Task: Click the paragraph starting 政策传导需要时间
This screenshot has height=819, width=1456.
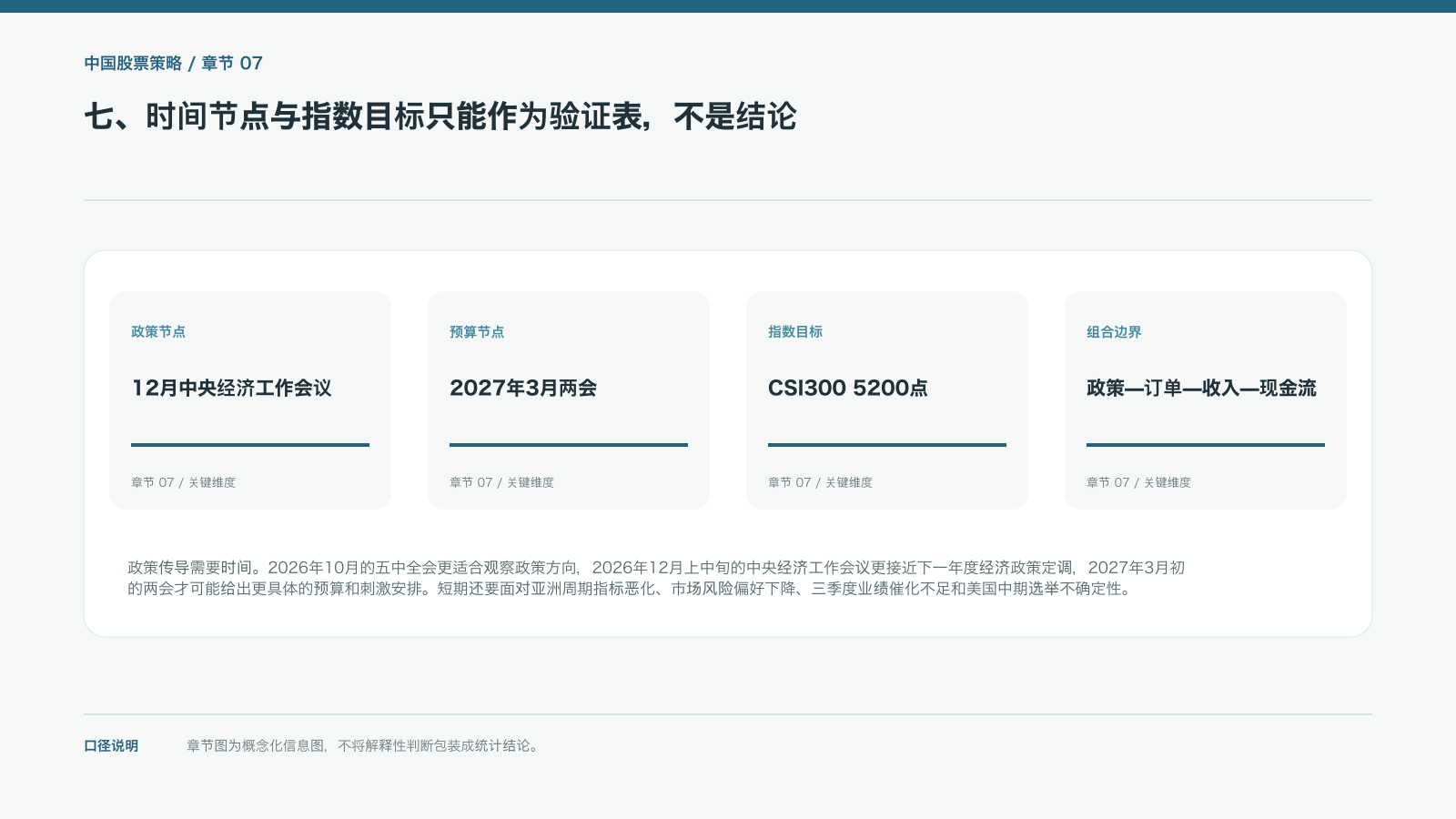Action: 656,578
